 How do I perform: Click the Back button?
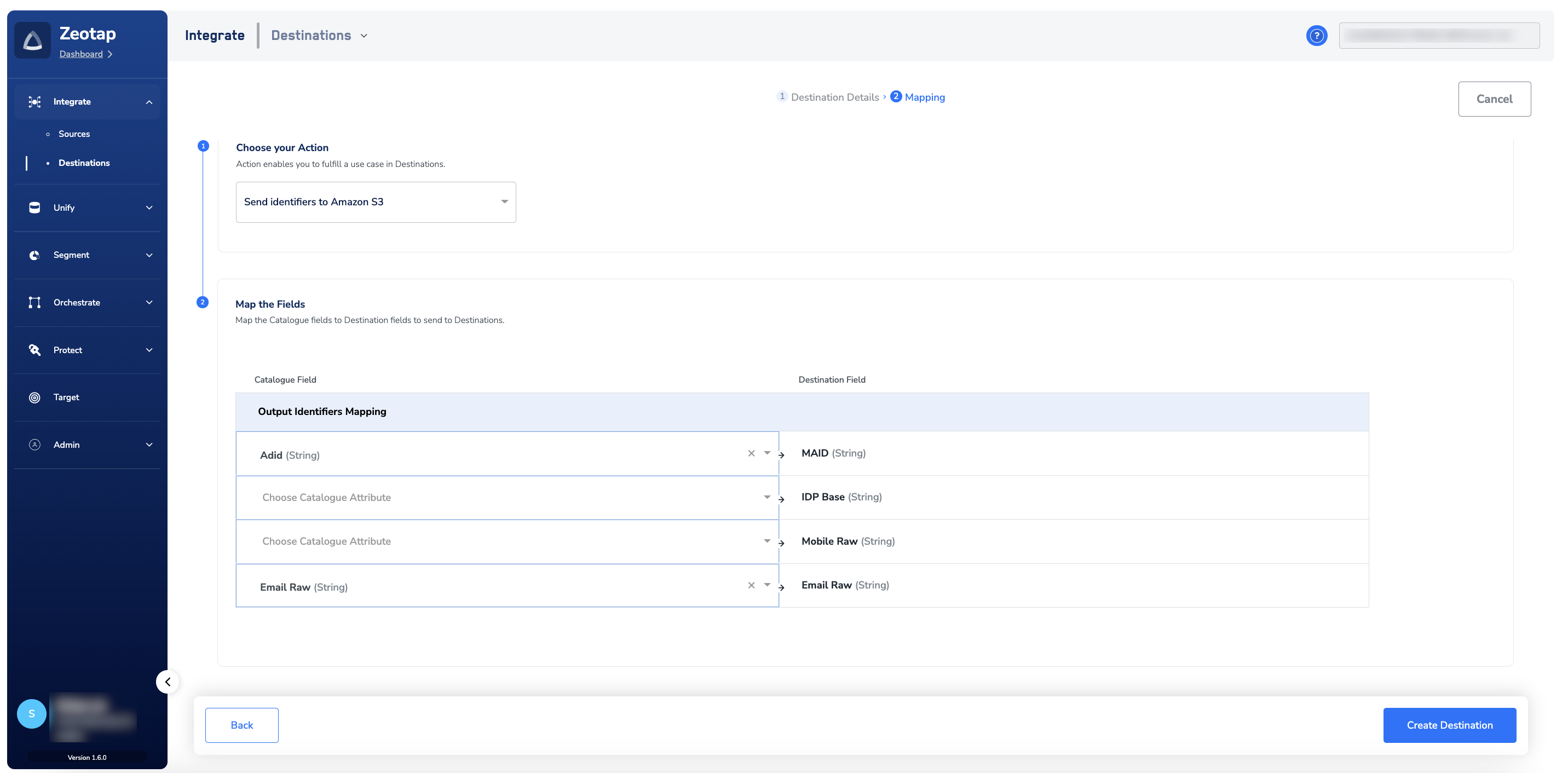pyautogui.click(x=241, y=725)
